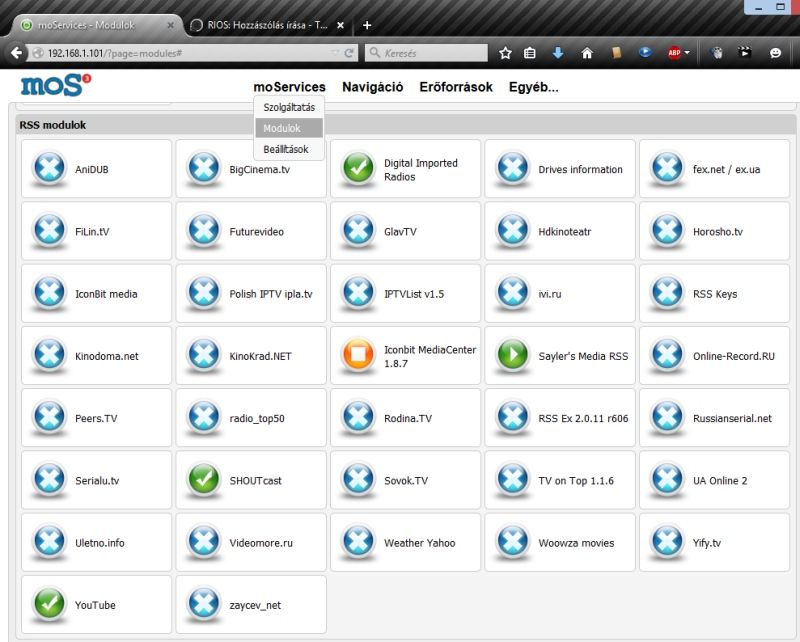Click the Drives information status icon

point(513,167)
